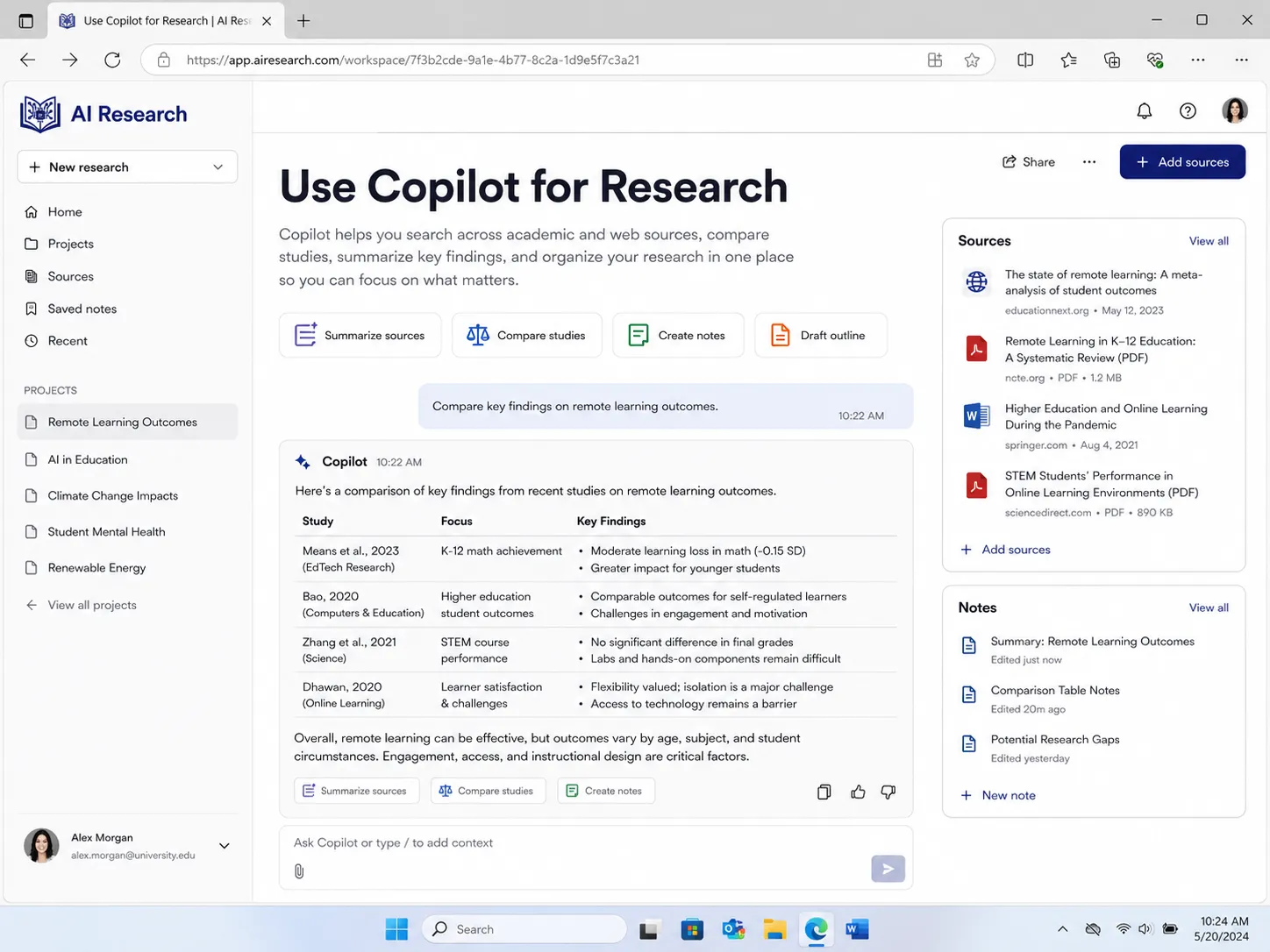Go back with browser back arrow
Image resolution: width=1270 pixels, height=952 pixels.
(x=28, y=60)
